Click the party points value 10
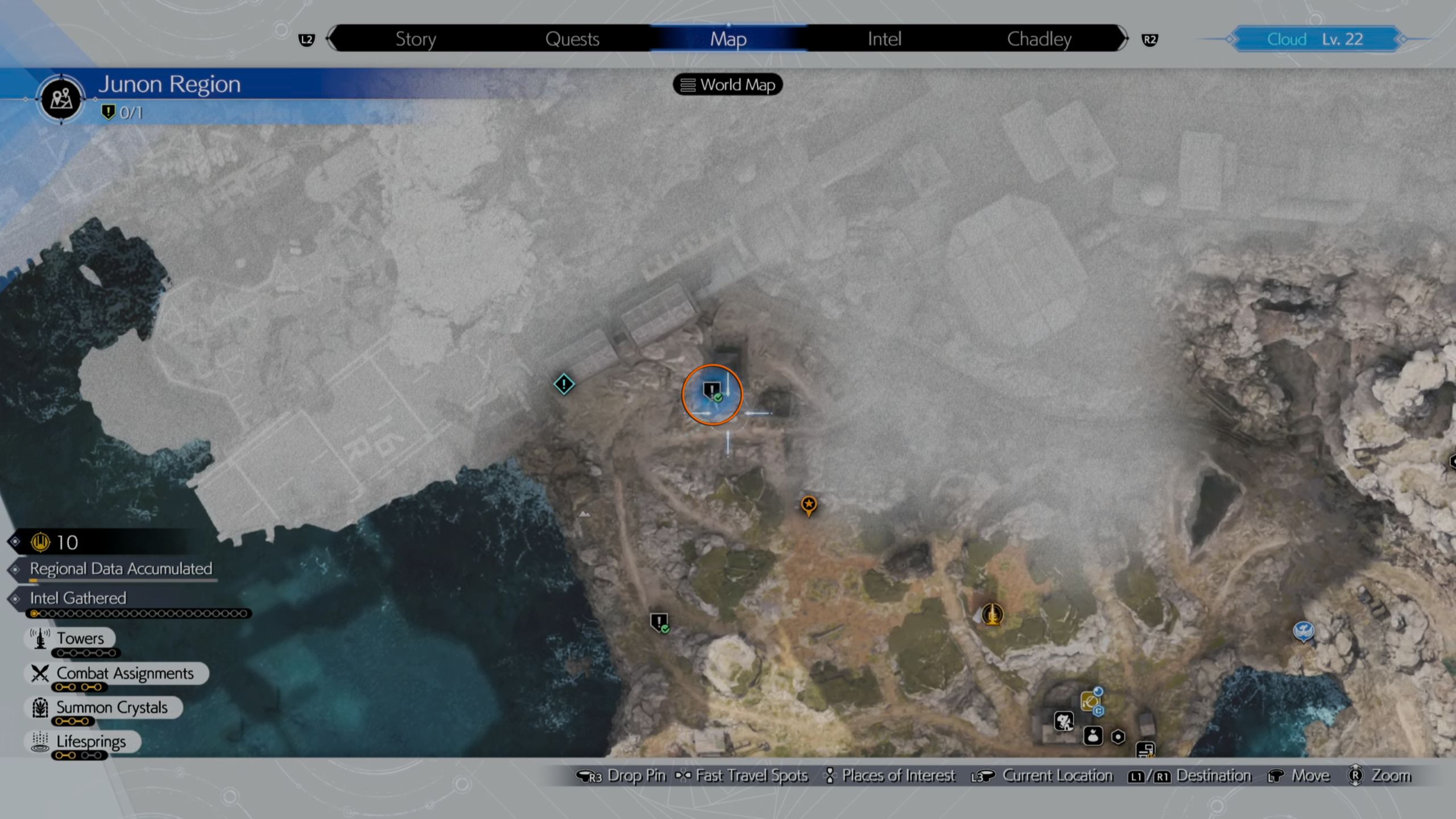 click(x=67, y=543)
